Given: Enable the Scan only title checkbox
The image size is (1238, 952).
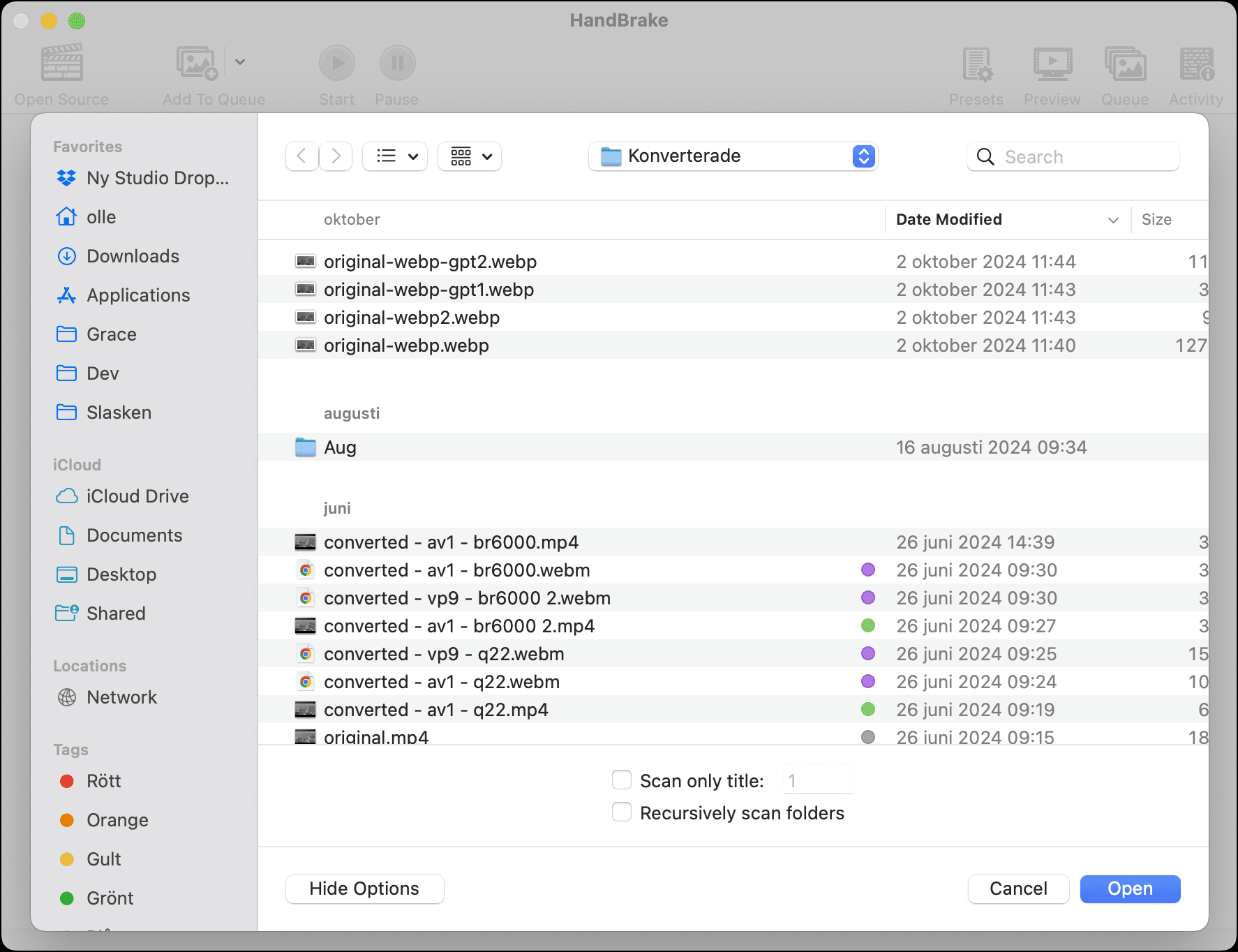Looking at the screenshot, I should (x=622, y=780).
